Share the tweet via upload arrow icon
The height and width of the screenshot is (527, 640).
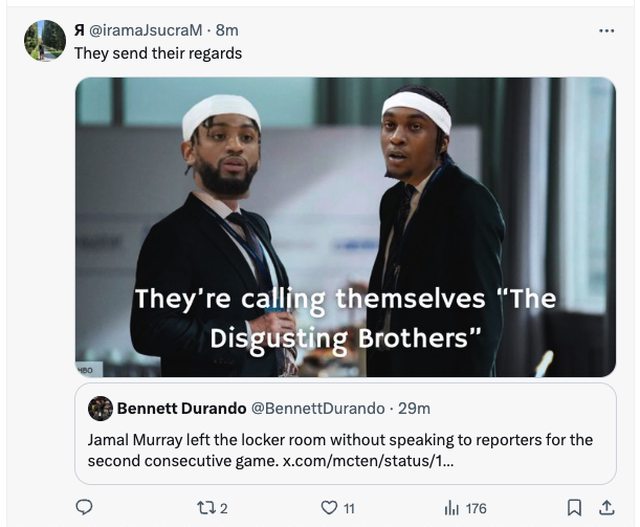[x=605, y=508]
